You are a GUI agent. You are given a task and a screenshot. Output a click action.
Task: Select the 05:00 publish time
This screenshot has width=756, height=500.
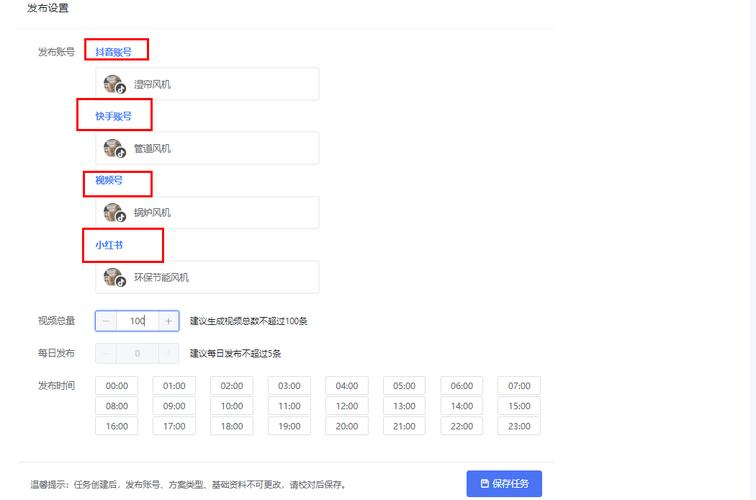[x=404, y=386]
